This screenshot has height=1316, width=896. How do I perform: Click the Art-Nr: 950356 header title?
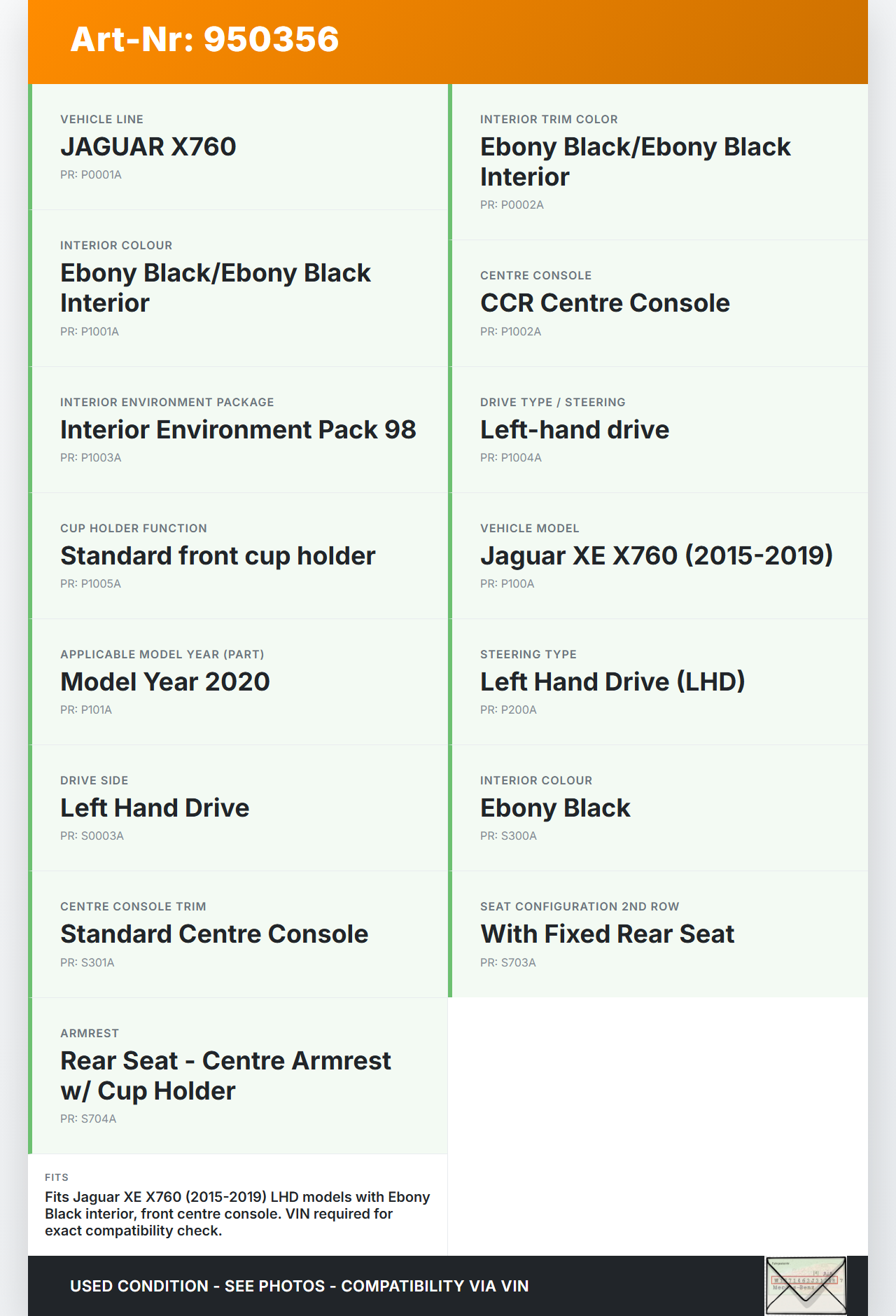[204, 39]
